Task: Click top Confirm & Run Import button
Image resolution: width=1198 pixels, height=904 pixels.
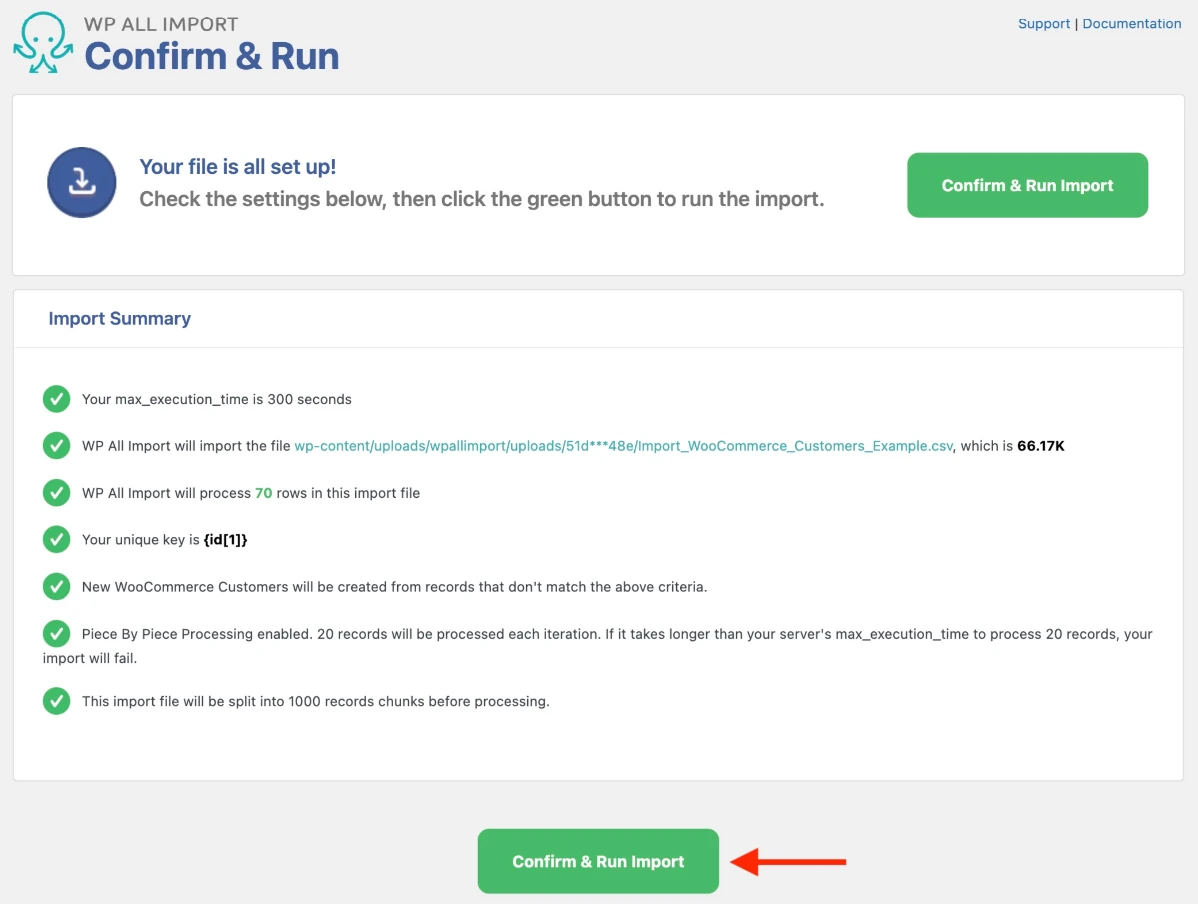Action: click(x=1027, y=185)
